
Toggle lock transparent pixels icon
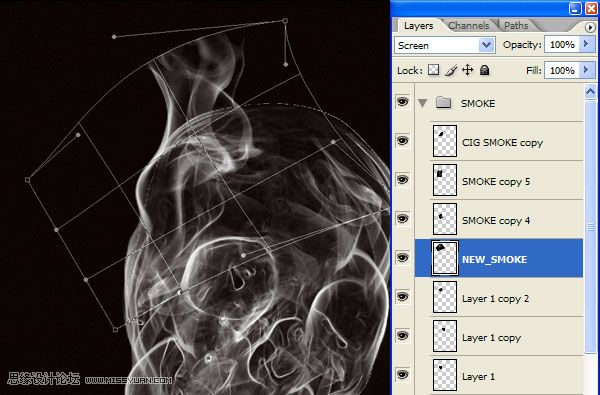click(x=433, y=70)
